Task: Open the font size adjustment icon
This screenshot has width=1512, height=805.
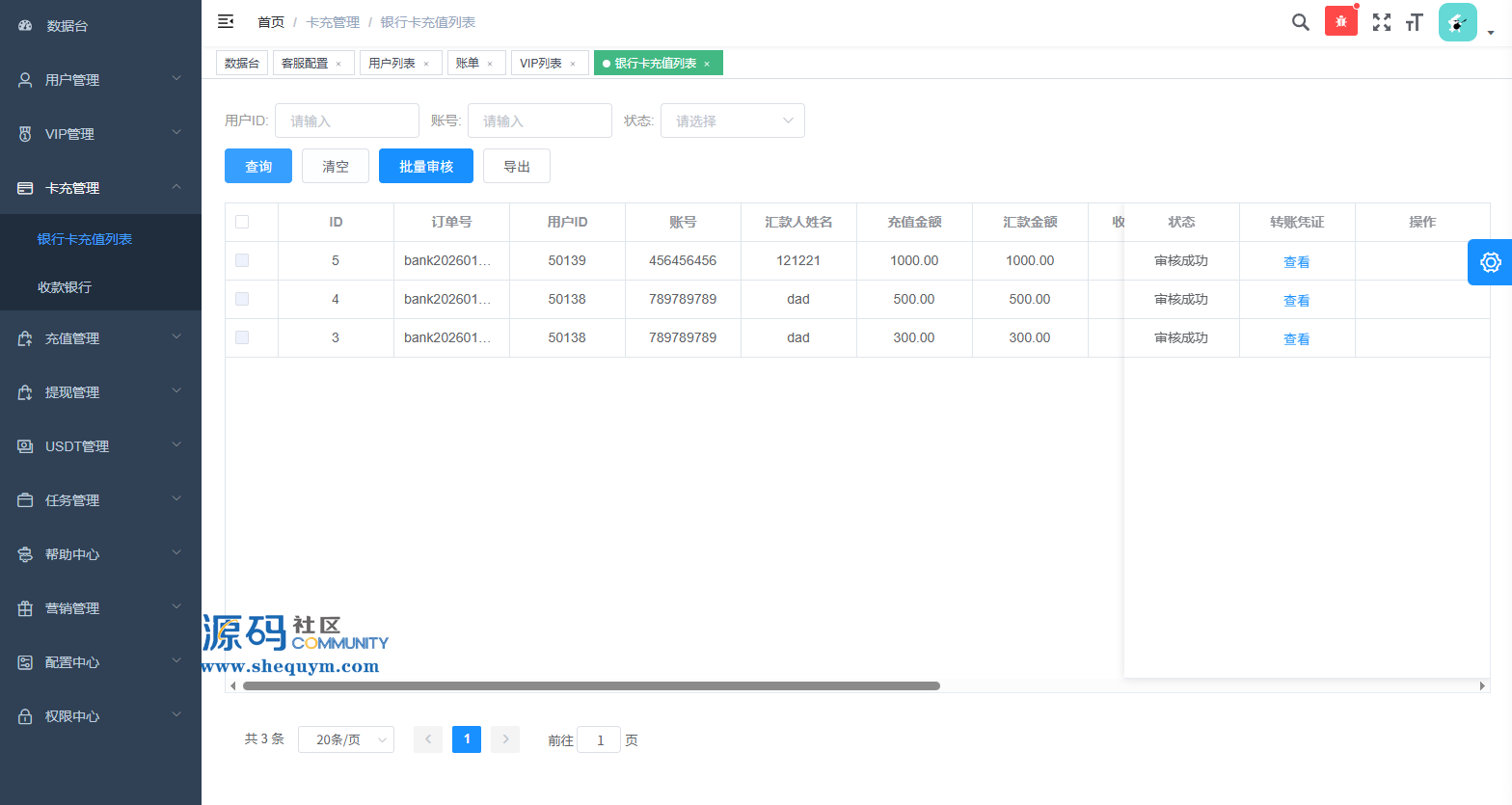Action: tap(1415, 22)
